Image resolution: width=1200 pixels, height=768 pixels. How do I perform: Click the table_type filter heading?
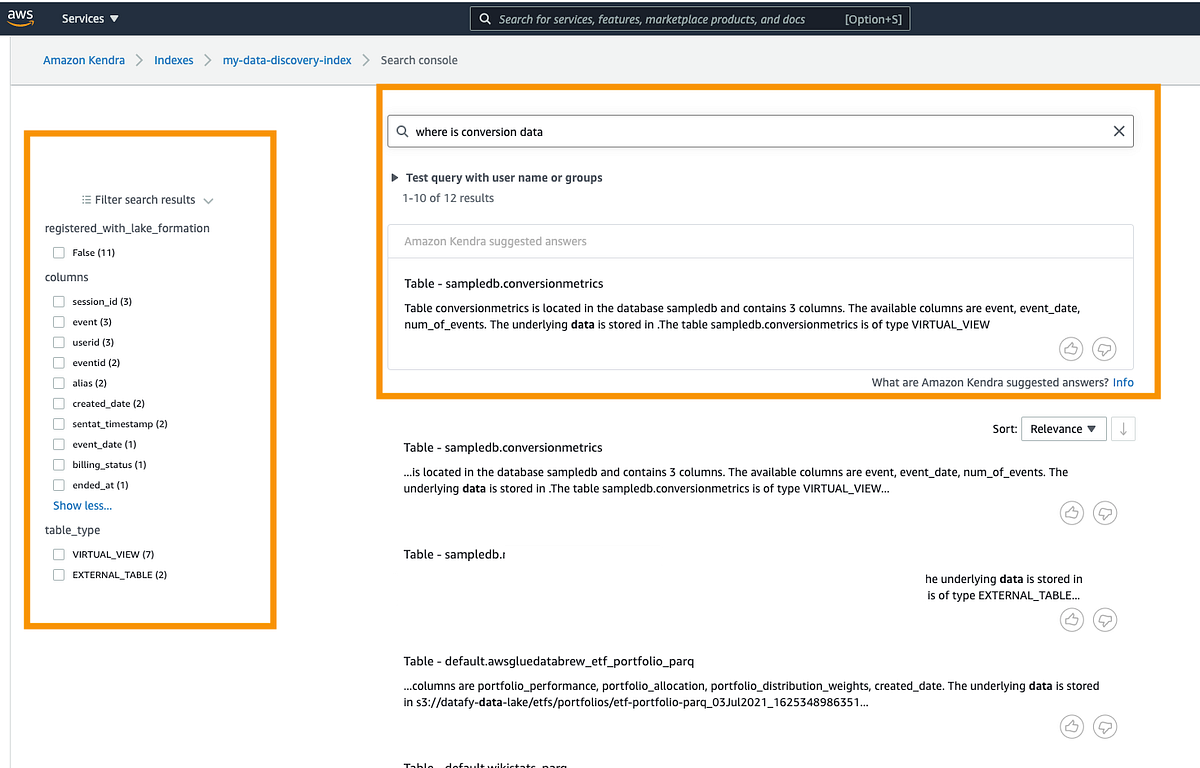(72, 530)
